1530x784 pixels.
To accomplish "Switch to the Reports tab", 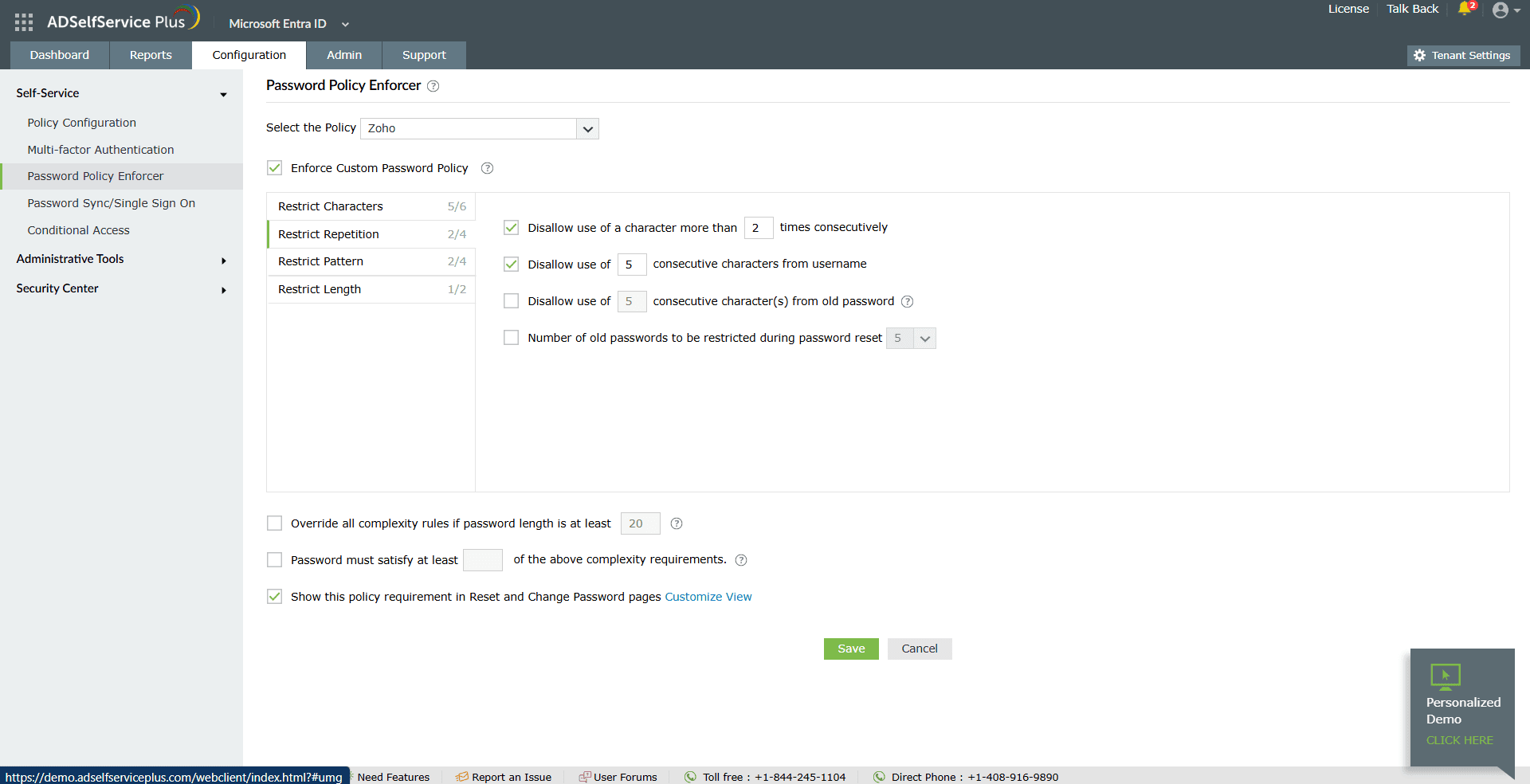I will click(x=151, y=55).
